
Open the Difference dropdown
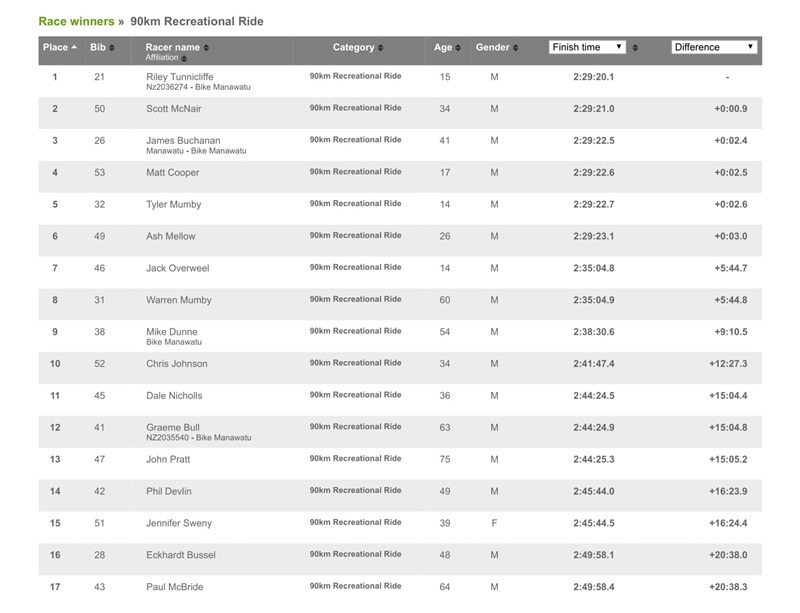[714, 47]
